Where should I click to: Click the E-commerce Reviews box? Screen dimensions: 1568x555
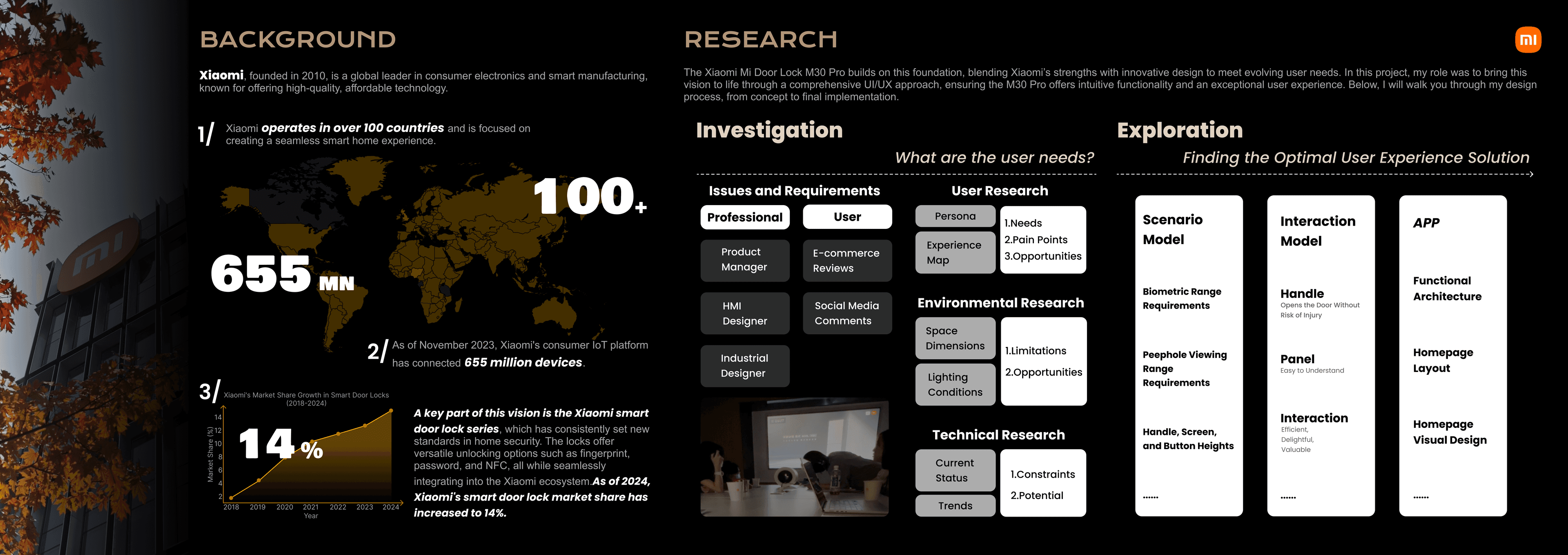click(x=847, y=260)
